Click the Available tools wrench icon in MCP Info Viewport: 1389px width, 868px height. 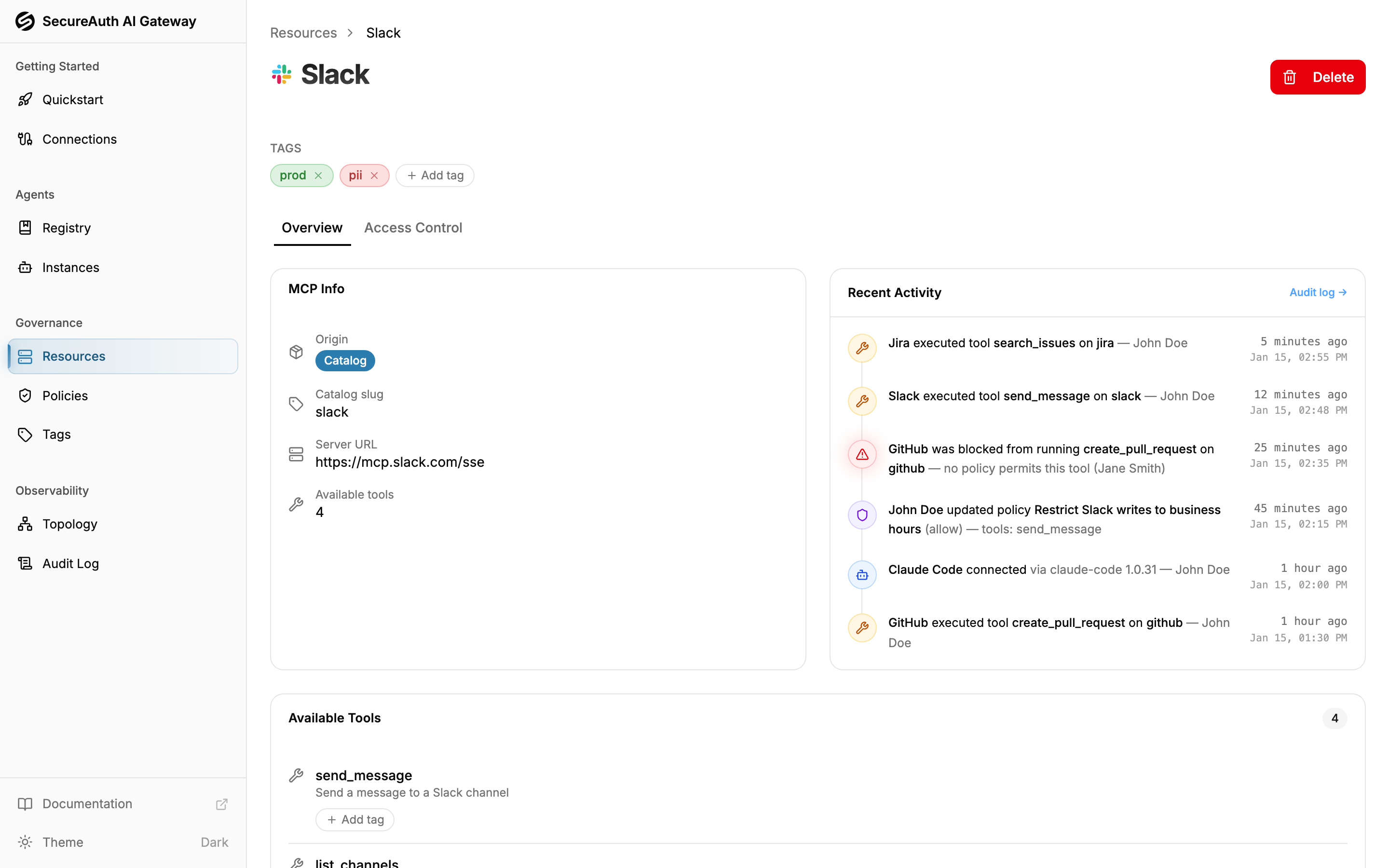pyautogui.click(x=296, y=504)
